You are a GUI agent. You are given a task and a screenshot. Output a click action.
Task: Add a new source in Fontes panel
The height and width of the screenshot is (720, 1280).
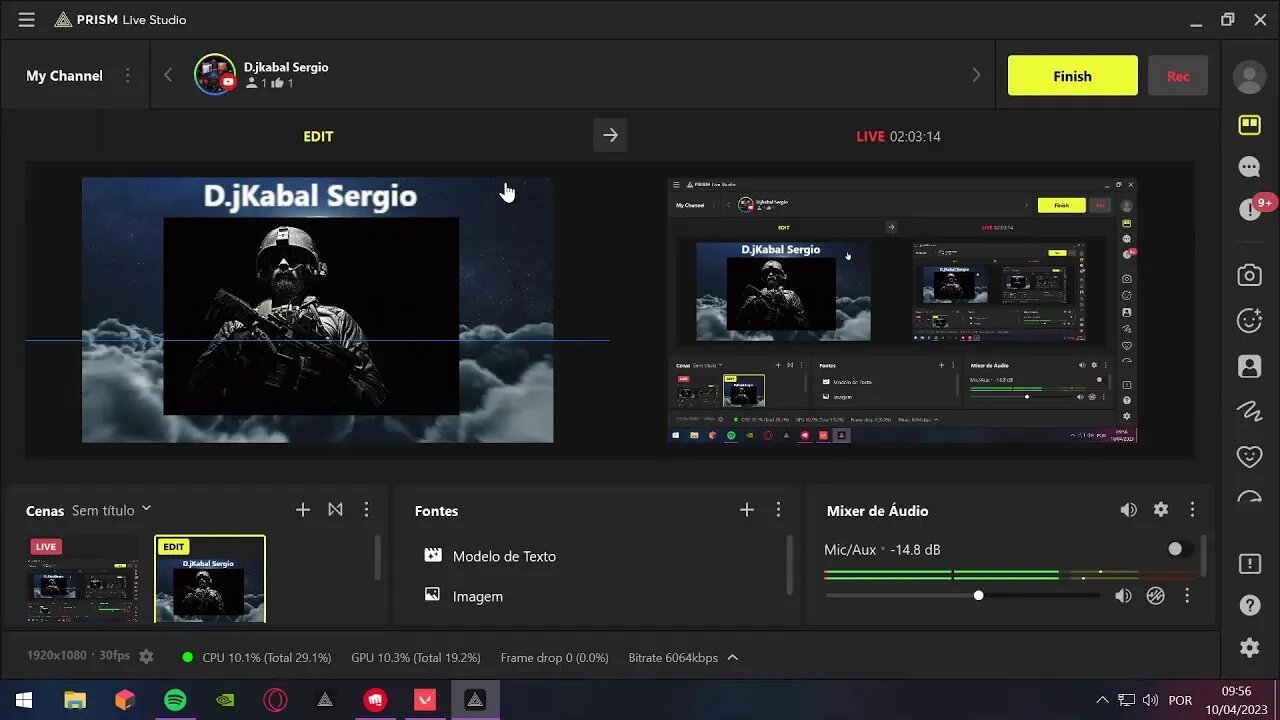(x=746, y=510)
